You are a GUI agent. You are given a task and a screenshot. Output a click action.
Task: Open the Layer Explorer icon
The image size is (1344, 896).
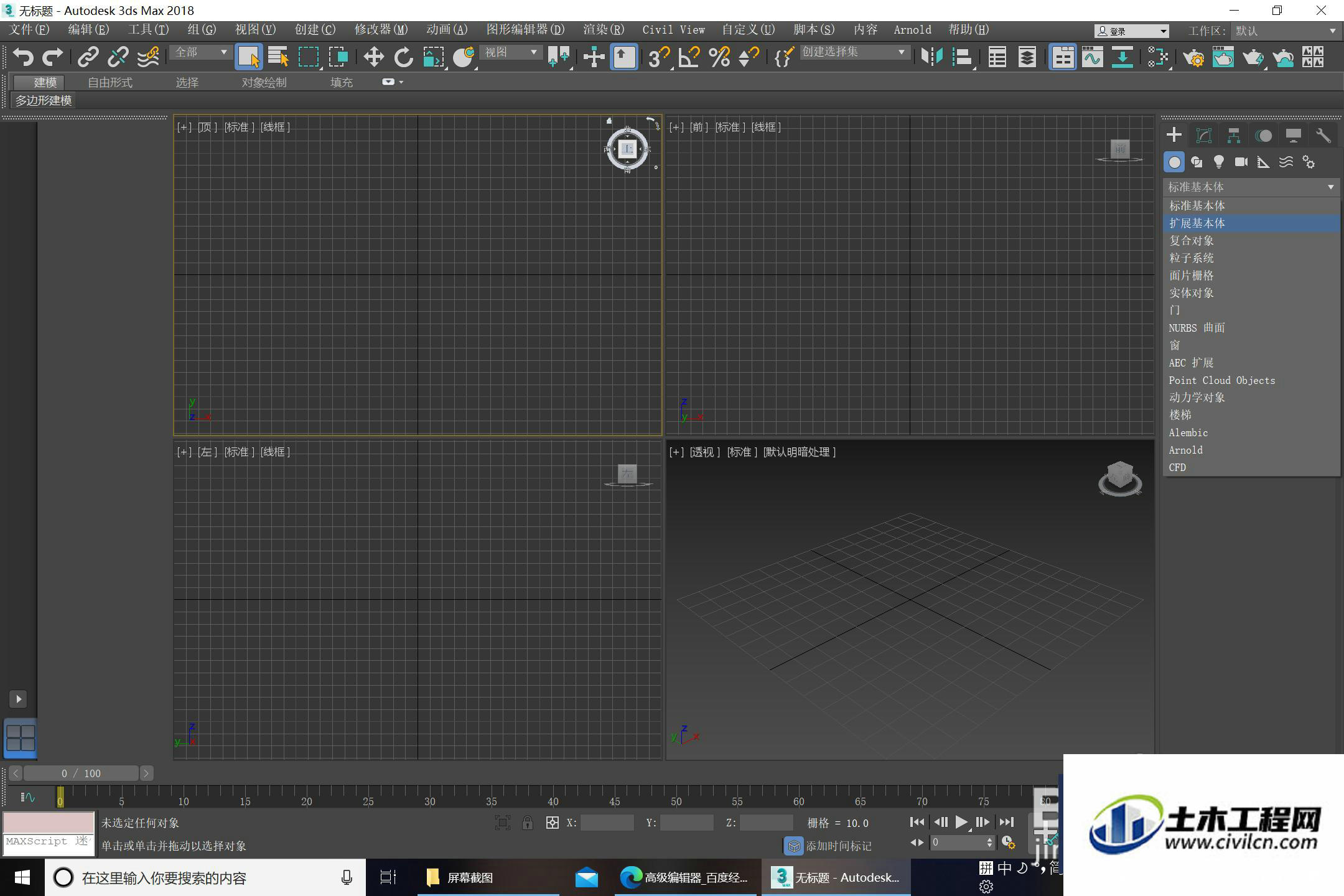[1027, 57]
